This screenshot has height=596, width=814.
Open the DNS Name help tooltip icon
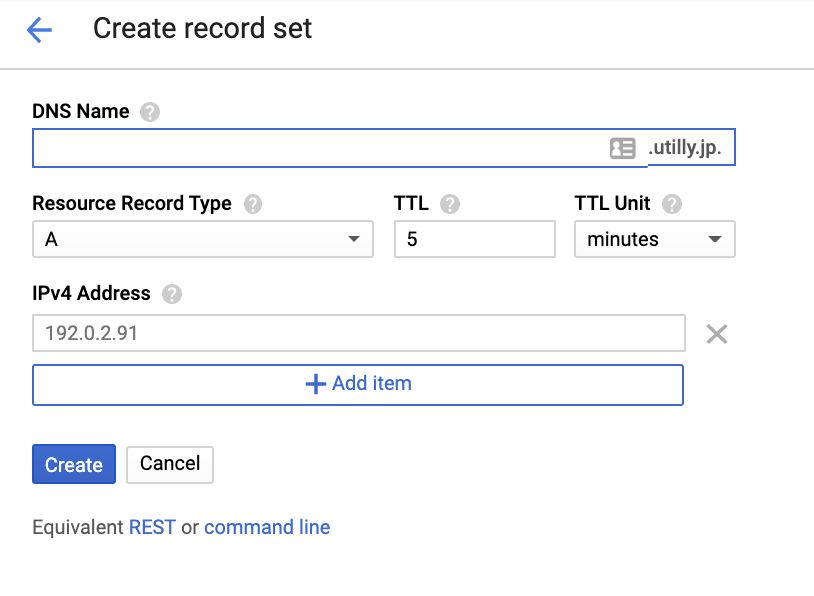coord(150,112)
